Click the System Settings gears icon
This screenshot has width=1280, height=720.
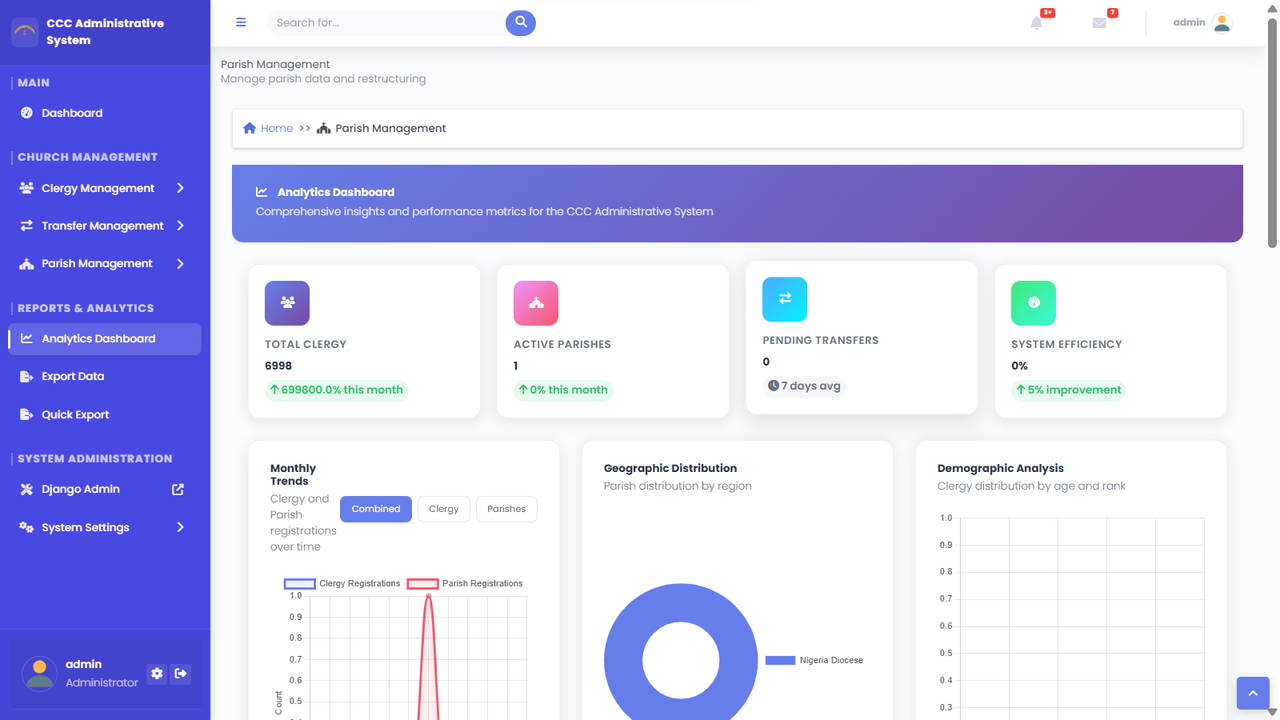pos(27,528)
